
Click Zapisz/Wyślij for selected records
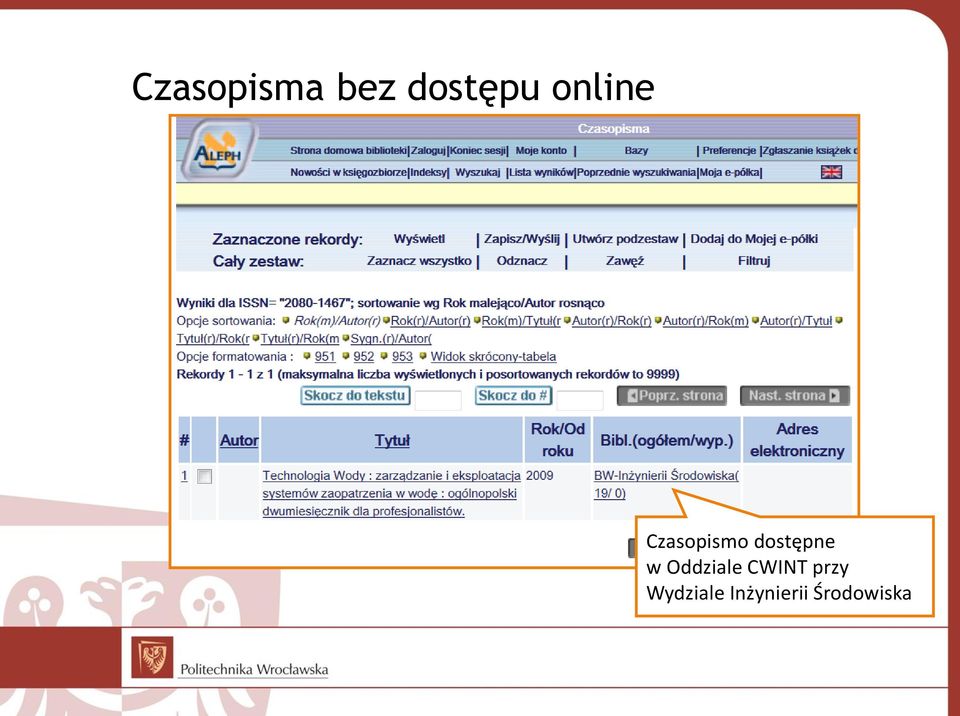tap(522, 239)
